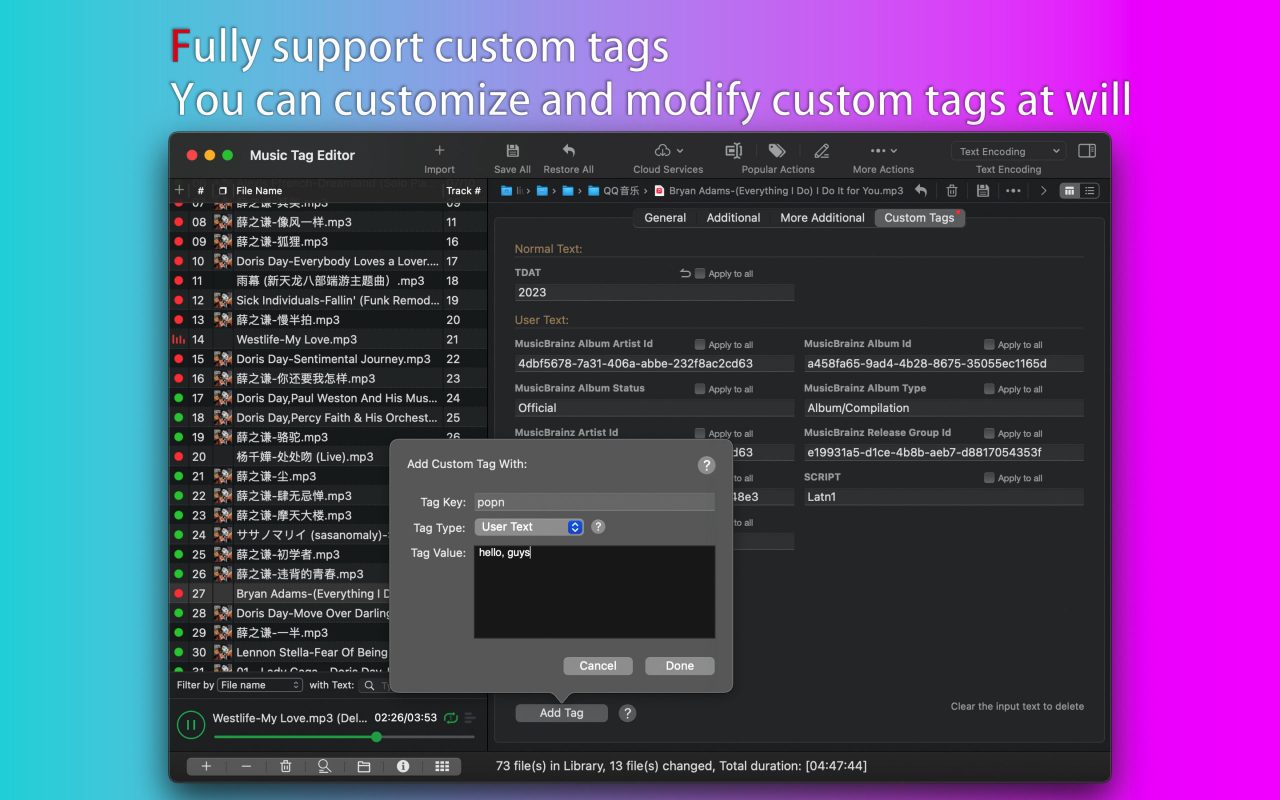This screenshot has width=1280, height=800.
Task: Check Apply to all for SCRIPT
Action: tap(989, 478)
